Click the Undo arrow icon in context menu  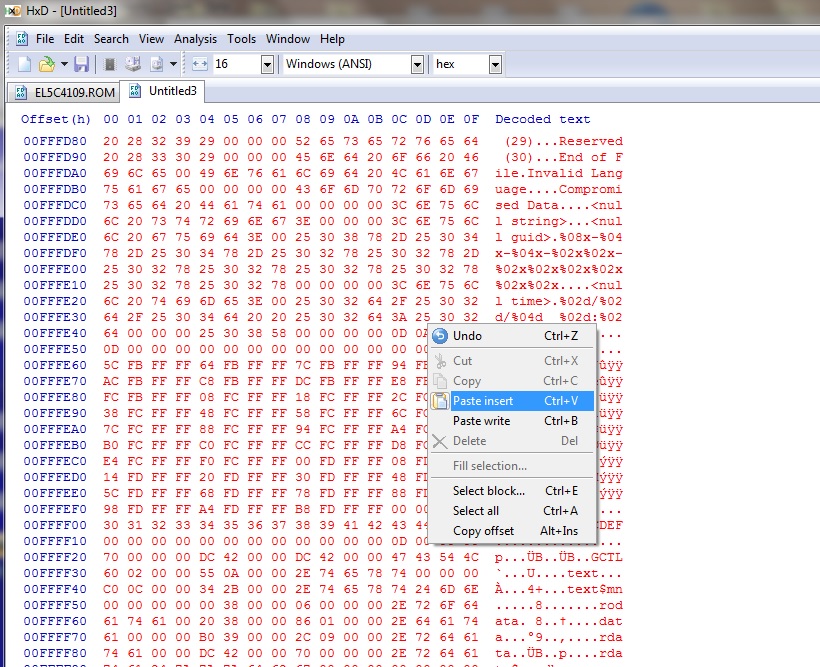(440, 336)
